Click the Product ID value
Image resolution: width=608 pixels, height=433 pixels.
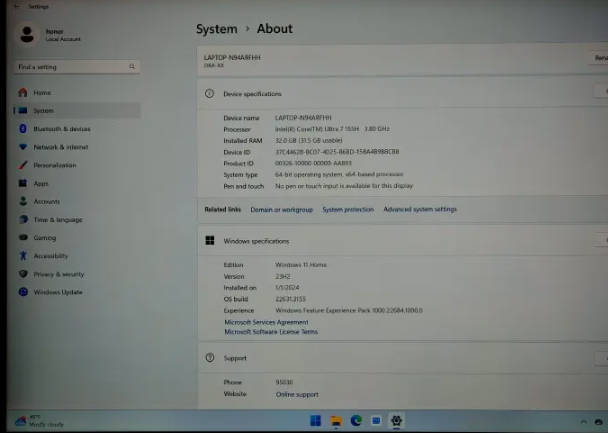click(x=313, y=163)
